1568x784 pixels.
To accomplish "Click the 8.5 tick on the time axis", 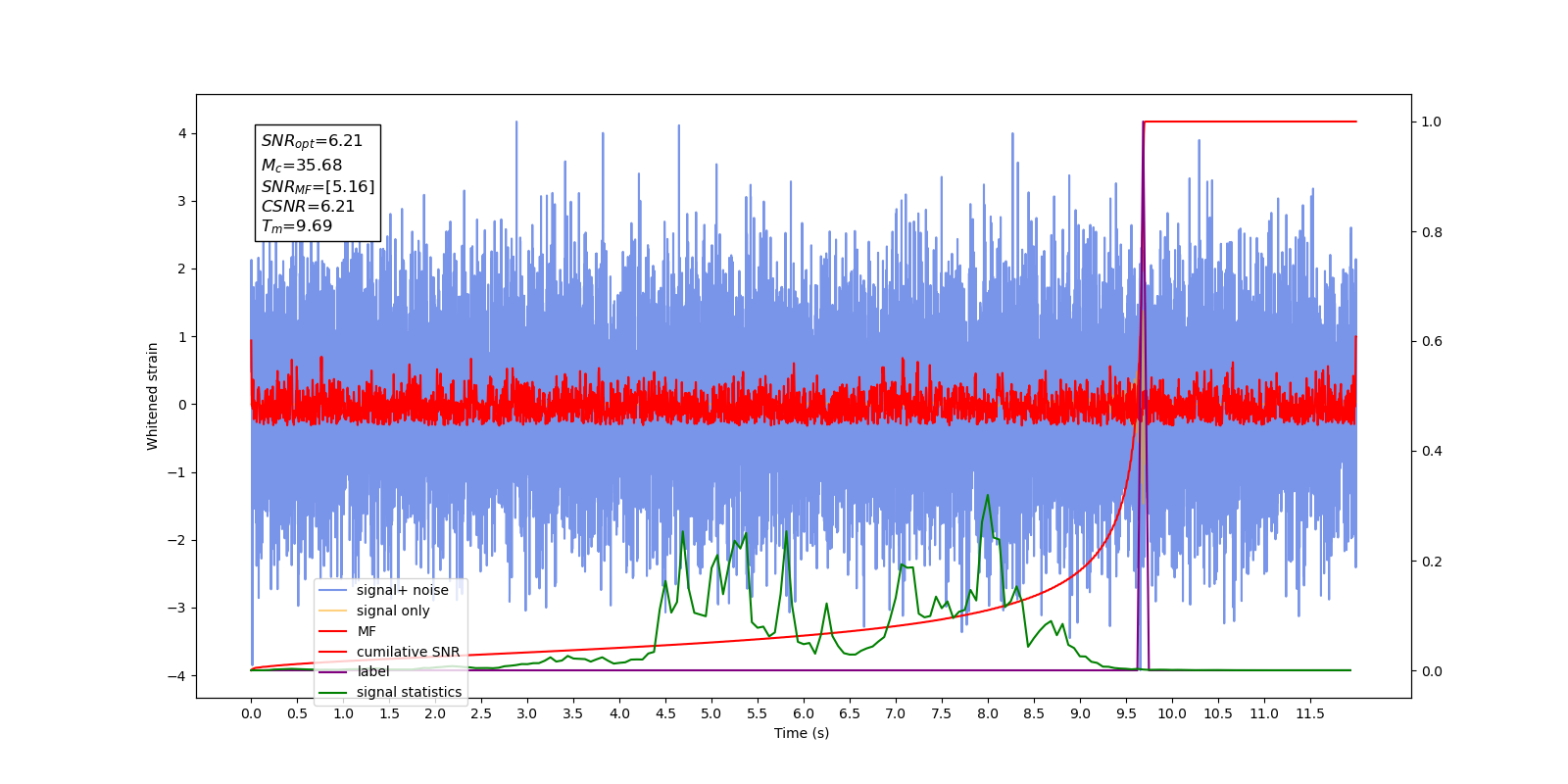I will click(x=1034, y=713).
